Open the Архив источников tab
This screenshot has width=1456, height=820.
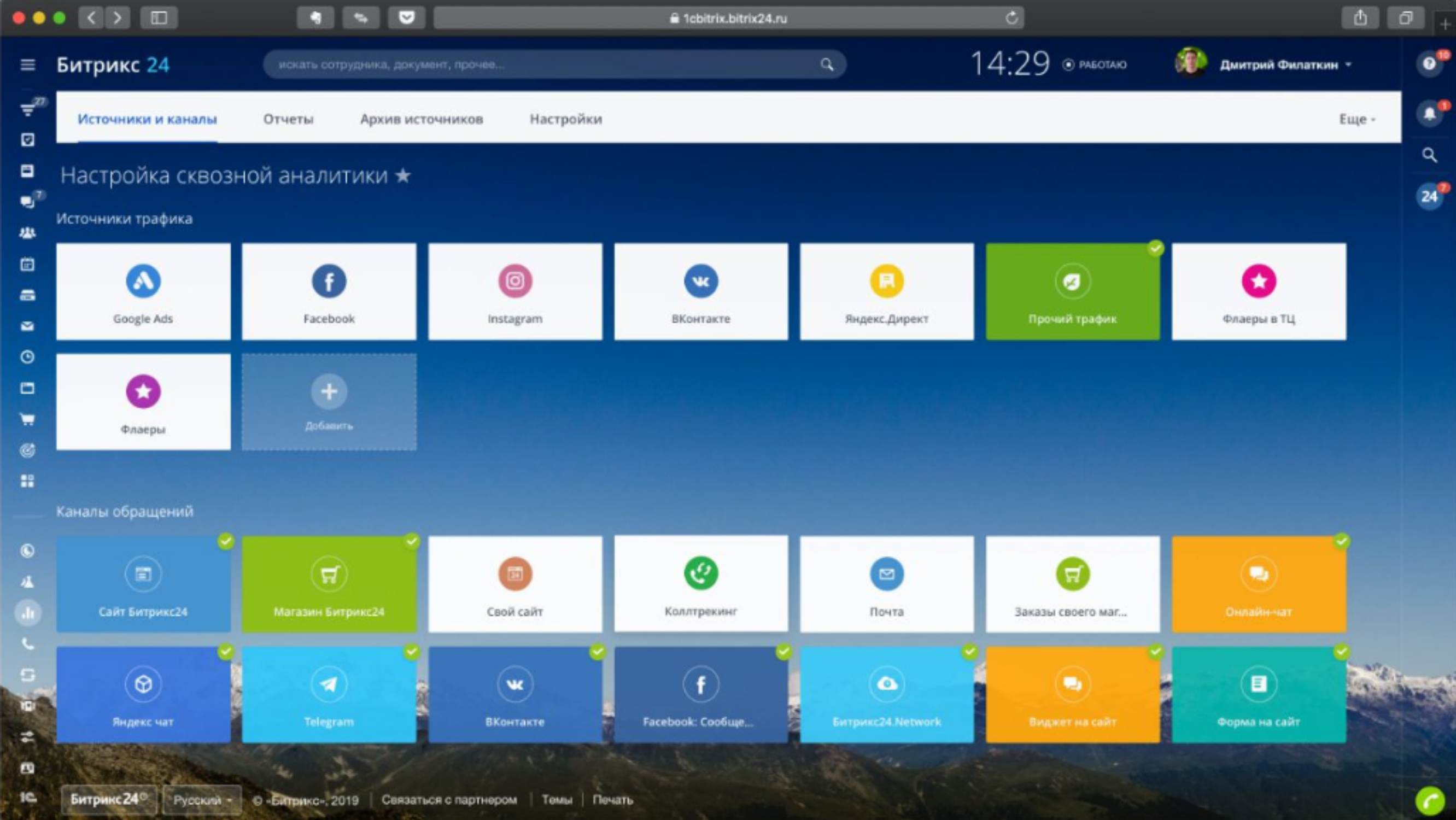(422, 119)
